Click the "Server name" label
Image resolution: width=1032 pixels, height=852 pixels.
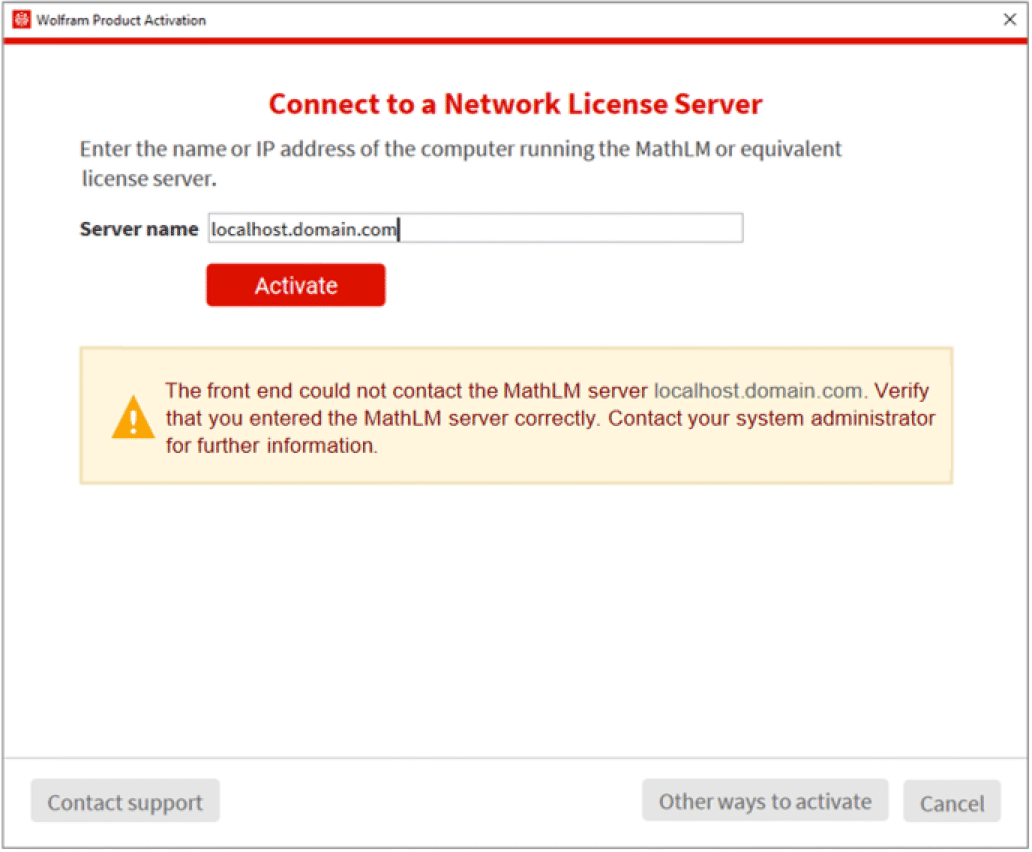(x=139, y=229)
